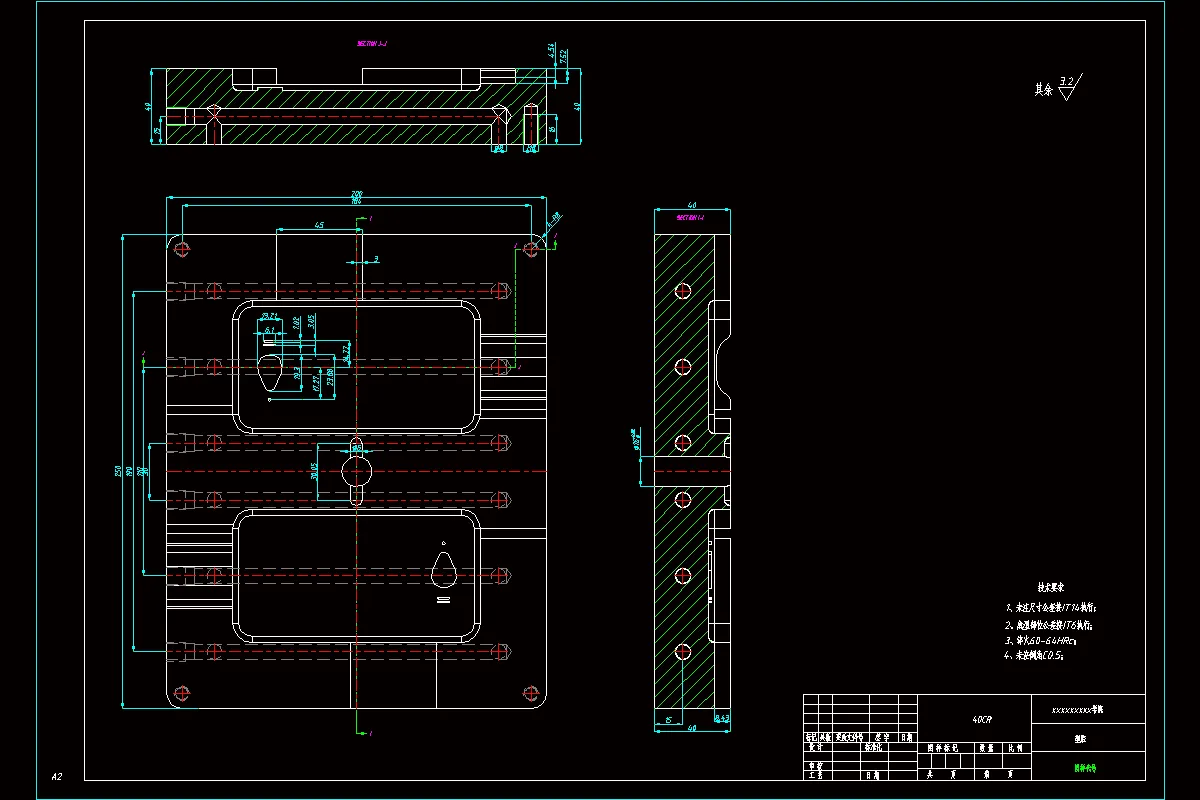This screenshot has height=800, width=1200.
Task: Select the top-left corner bolt hole
Action: click(181, 247)
